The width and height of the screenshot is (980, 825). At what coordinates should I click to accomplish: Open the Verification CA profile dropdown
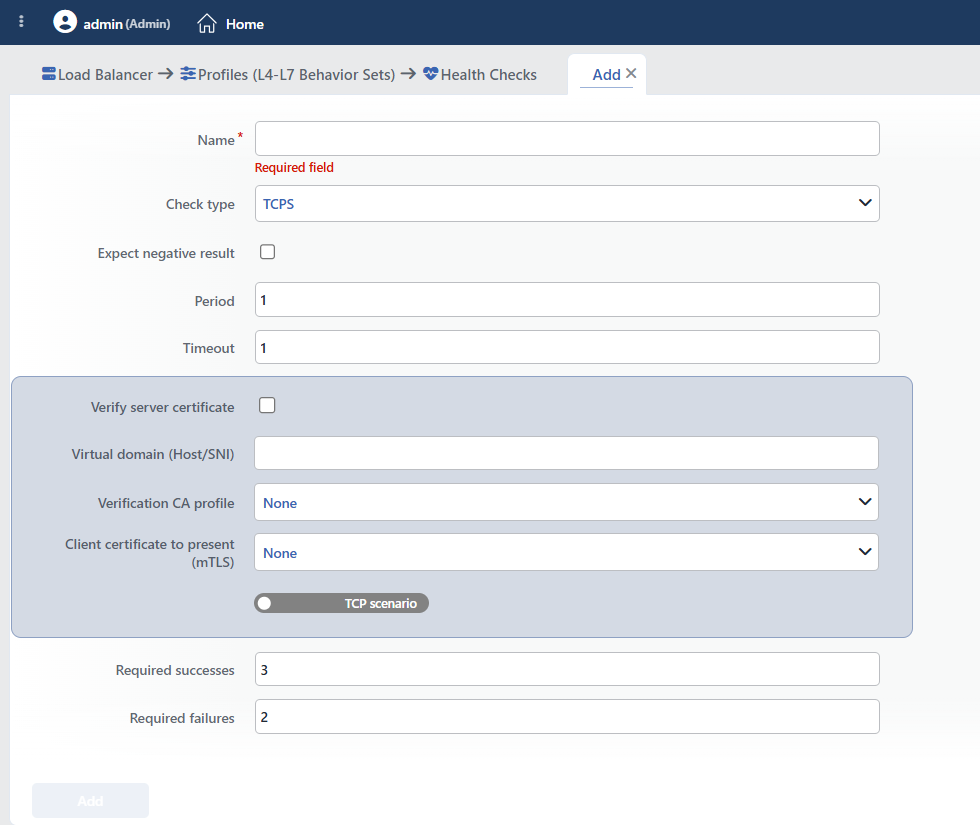(x=566, y=502)
